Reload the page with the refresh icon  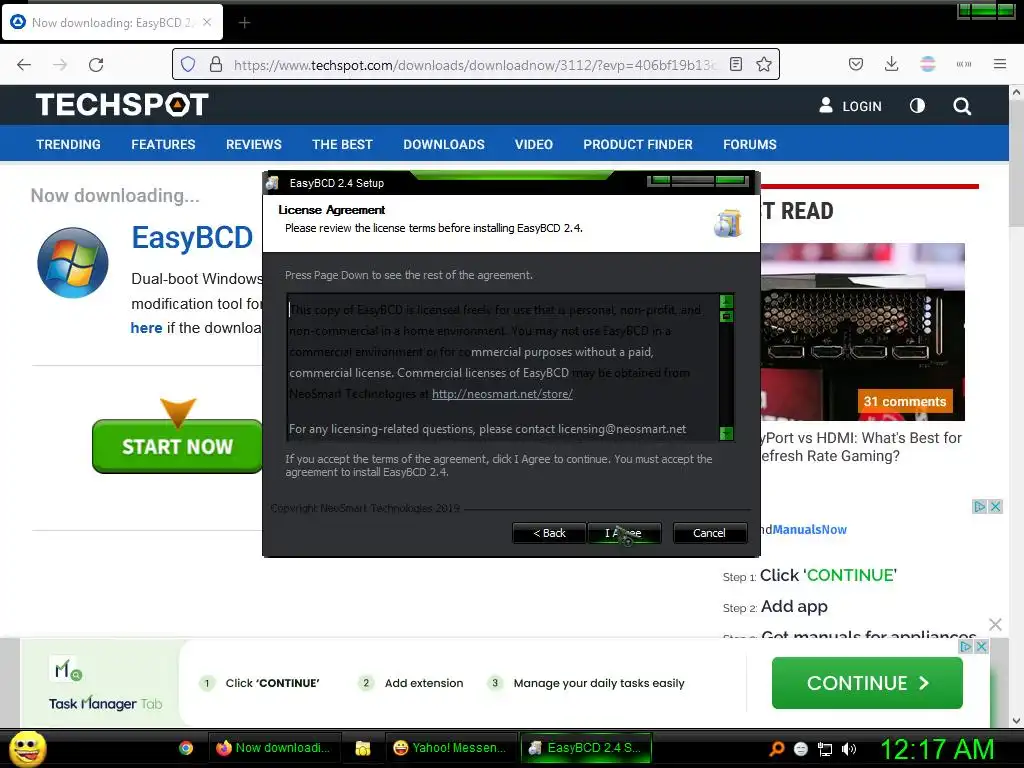click(96, 65)
